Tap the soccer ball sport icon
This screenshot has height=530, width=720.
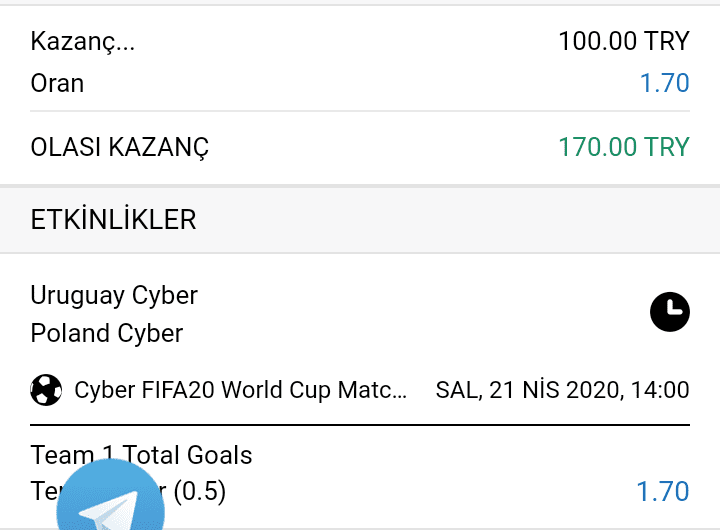pos(46,390)
